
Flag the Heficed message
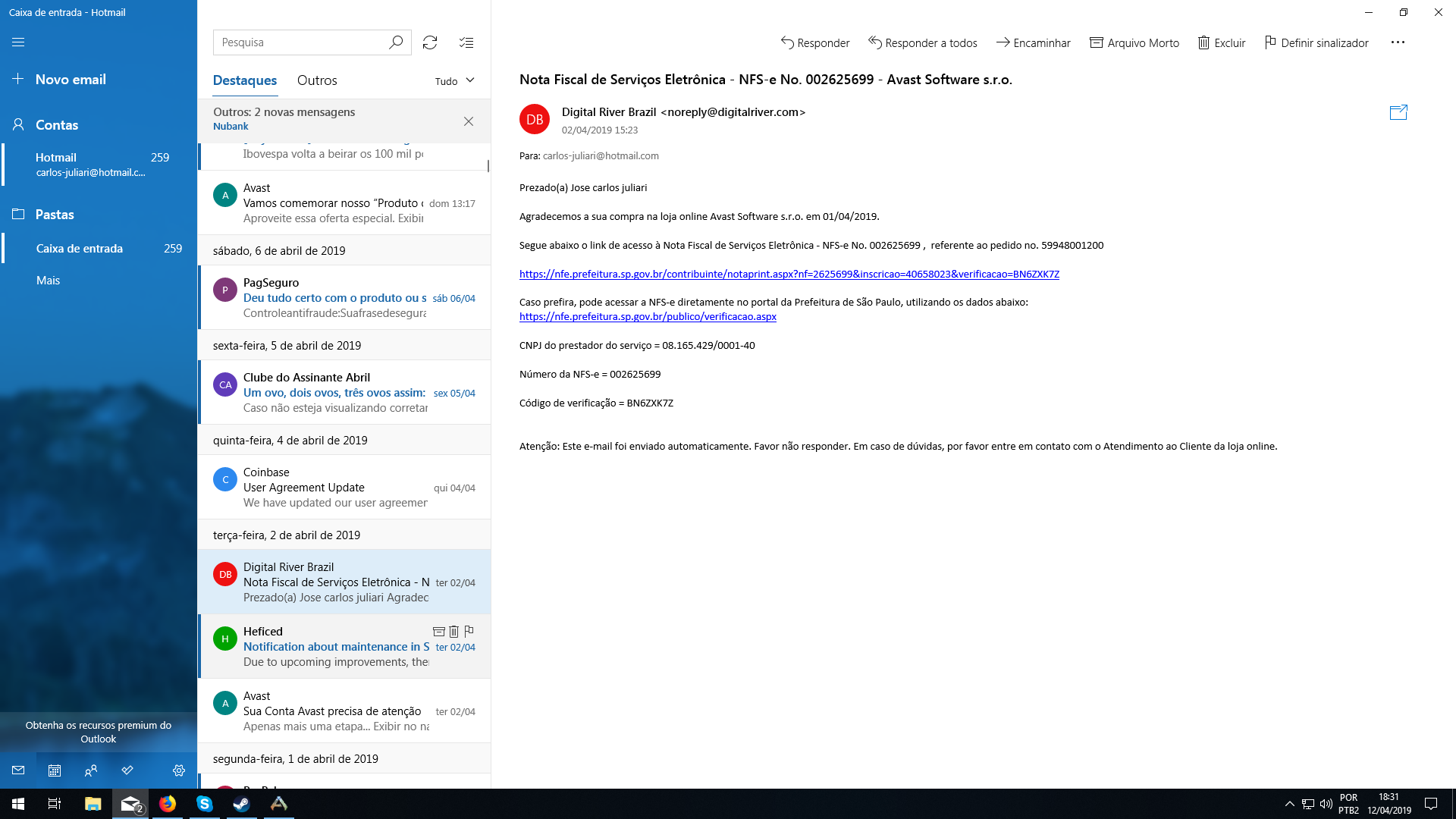coord(469,631)
